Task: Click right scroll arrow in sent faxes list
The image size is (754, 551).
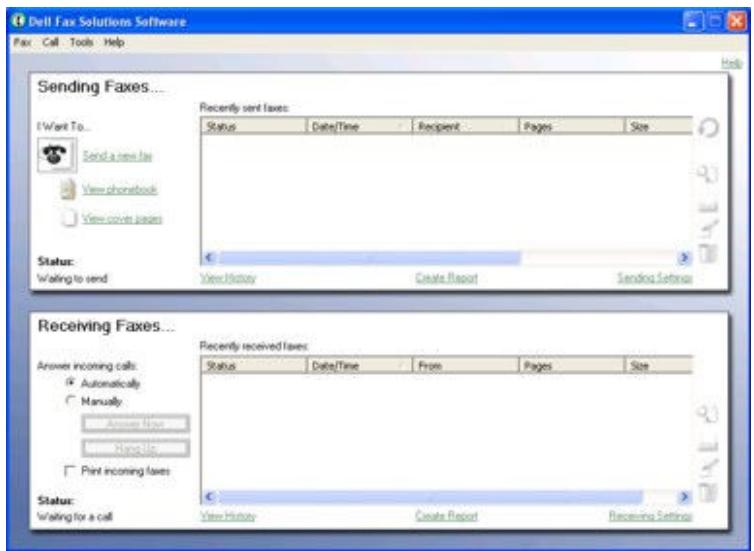Action: pos(684,258)
